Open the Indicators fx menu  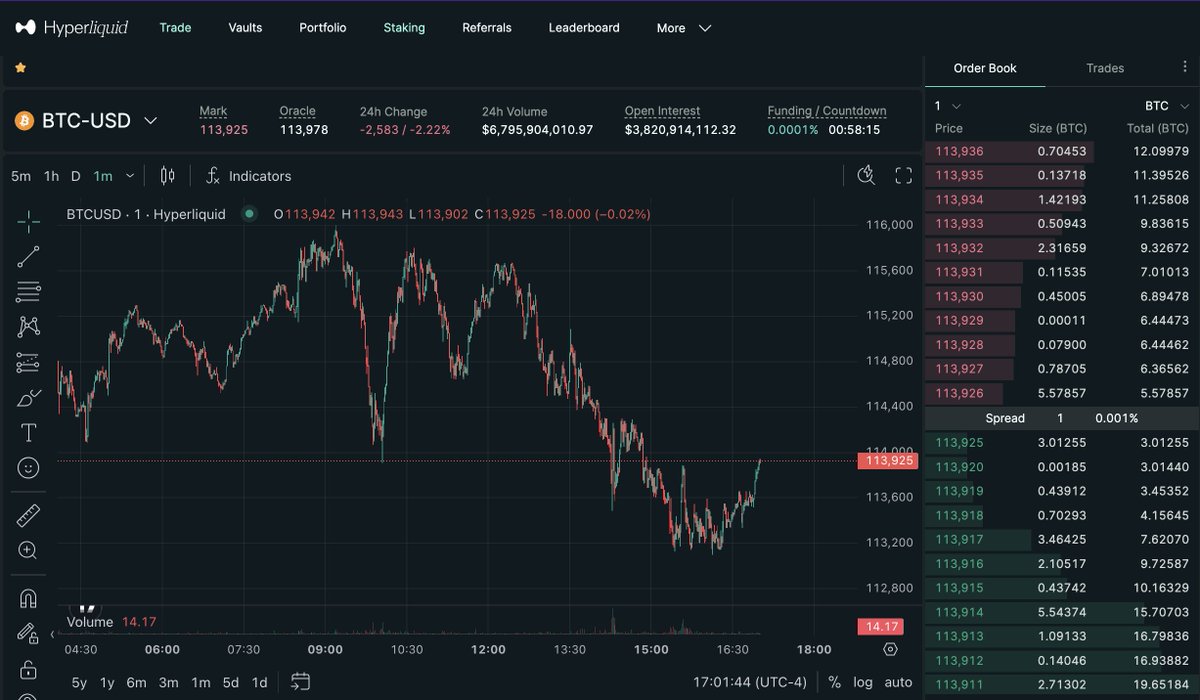[248, 176]
